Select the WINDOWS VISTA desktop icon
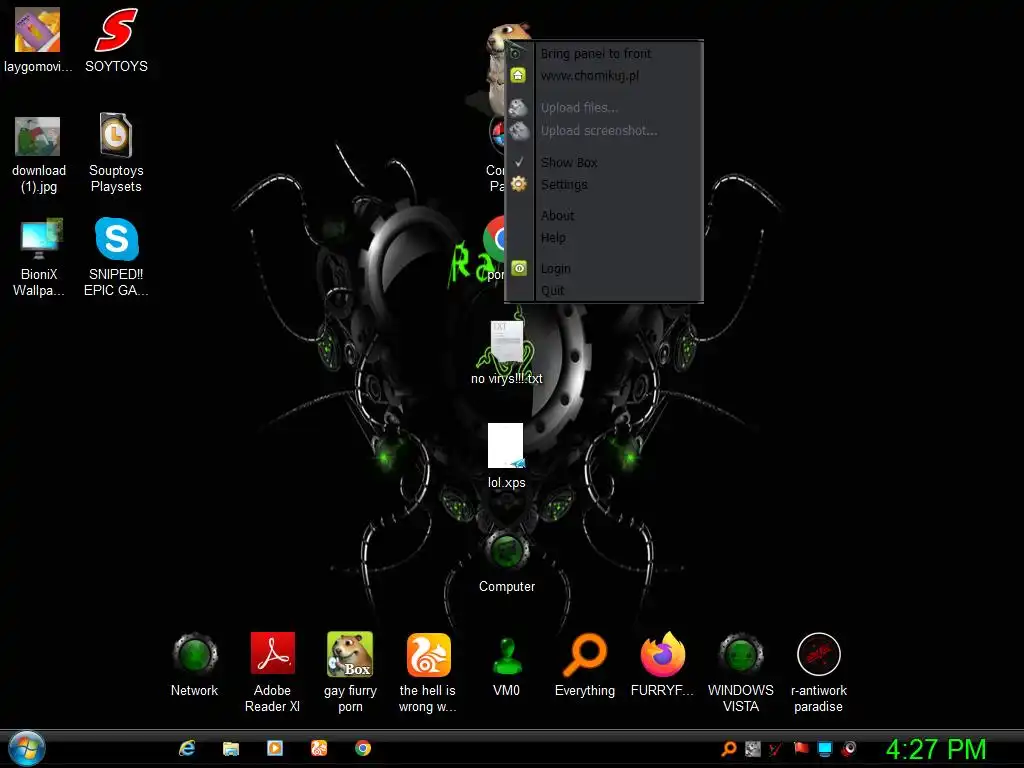The width and height of the screenshot is (1024, 768). point(741,673)
